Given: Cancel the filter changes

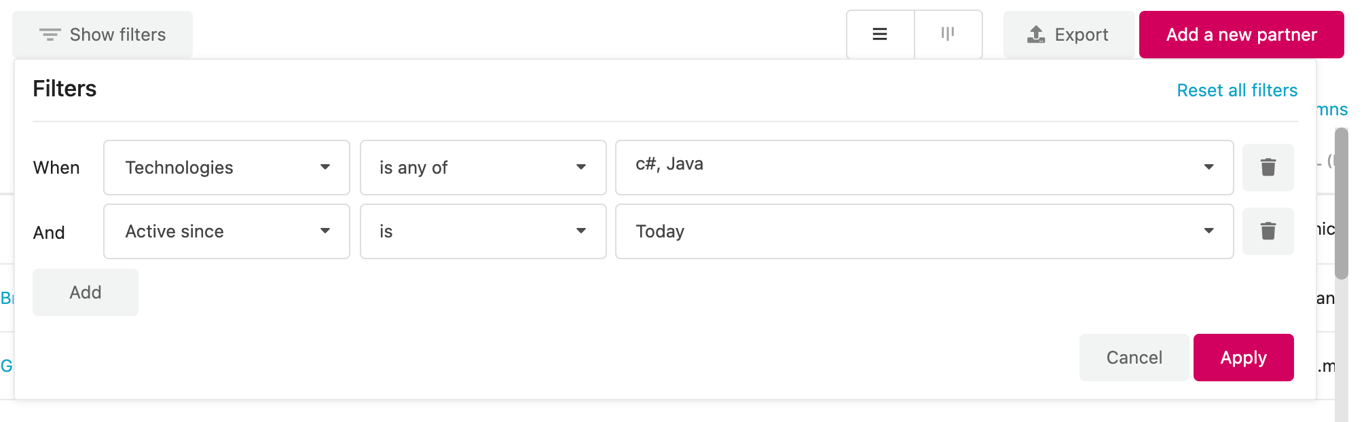Looking at the screenshot, I should (x=1134, y=357).
